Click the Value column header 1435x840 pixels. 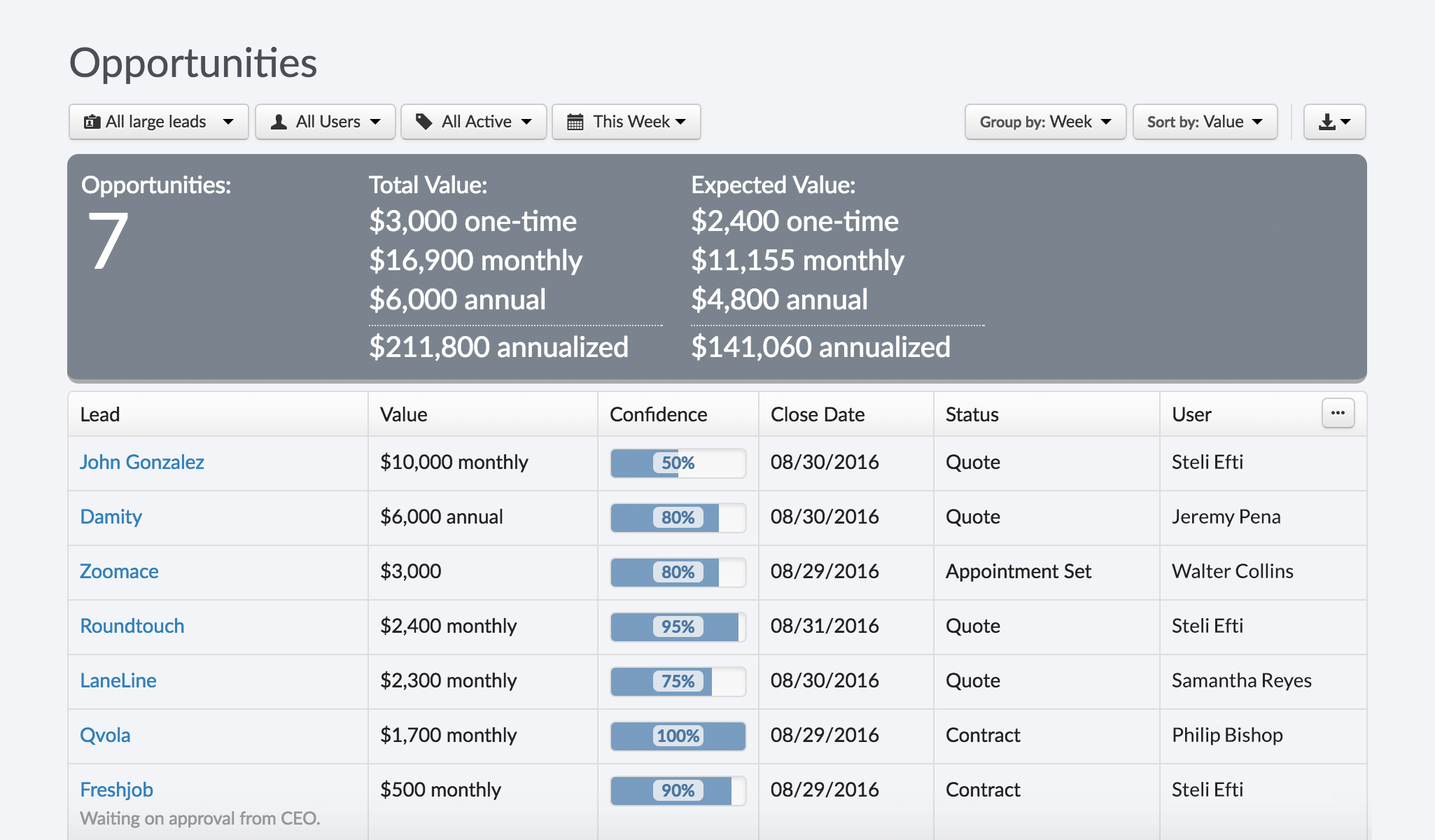tap(404, 414)
